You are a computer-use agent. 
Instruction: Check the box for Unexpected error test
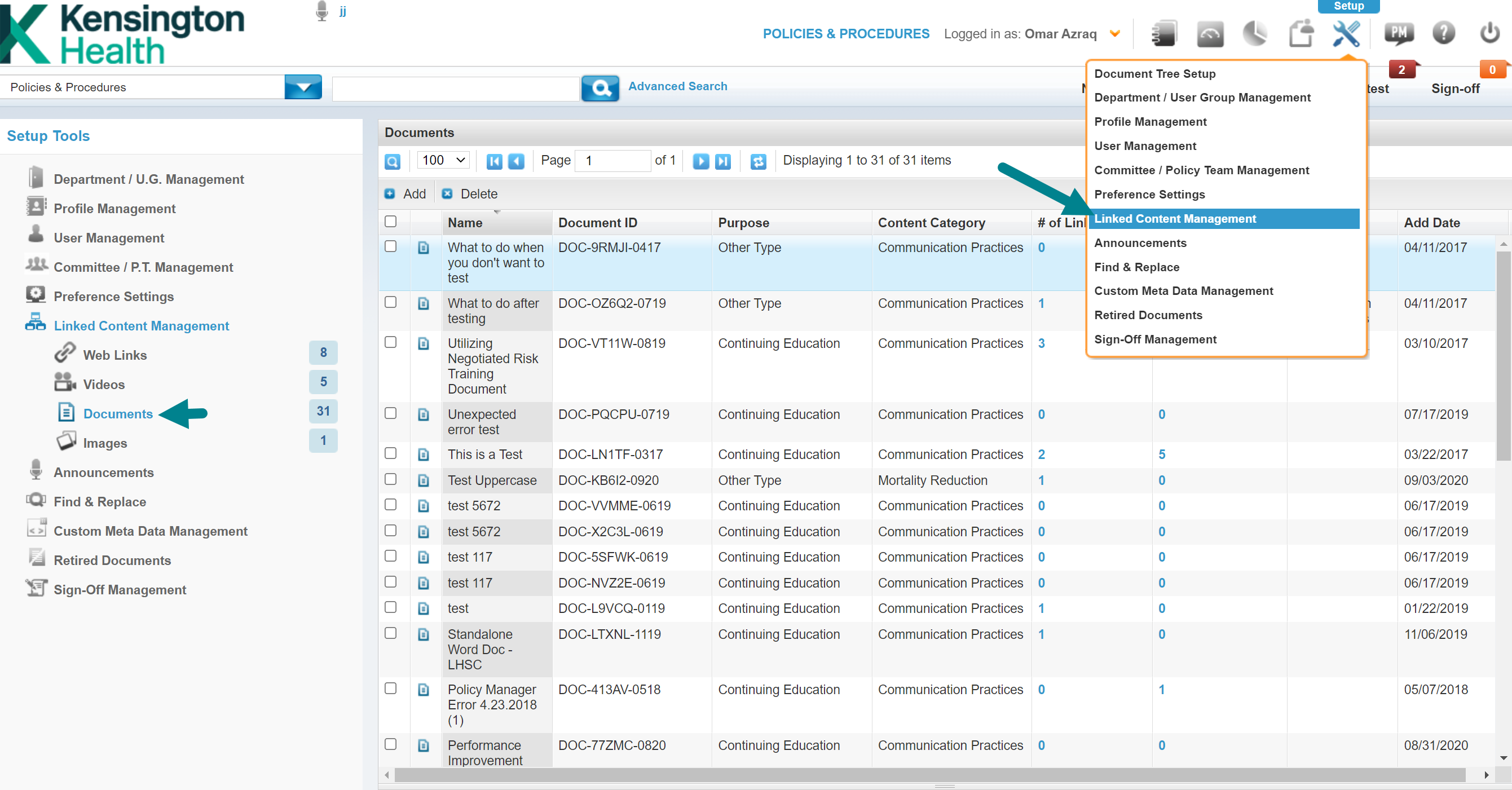(x=390, y=413)
